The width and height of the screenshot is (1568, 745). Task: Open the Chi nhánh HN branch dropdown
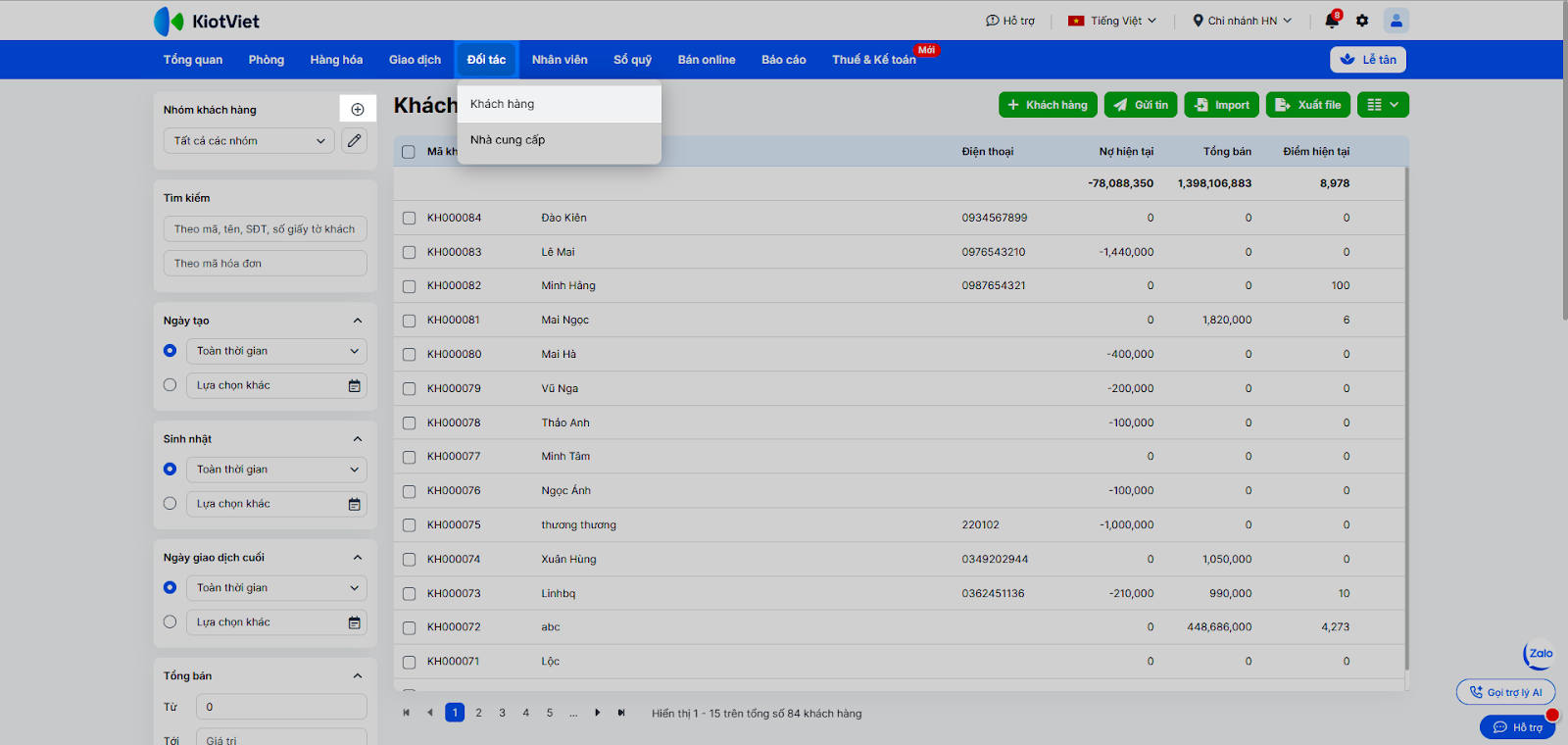(x=1243, y=21)
